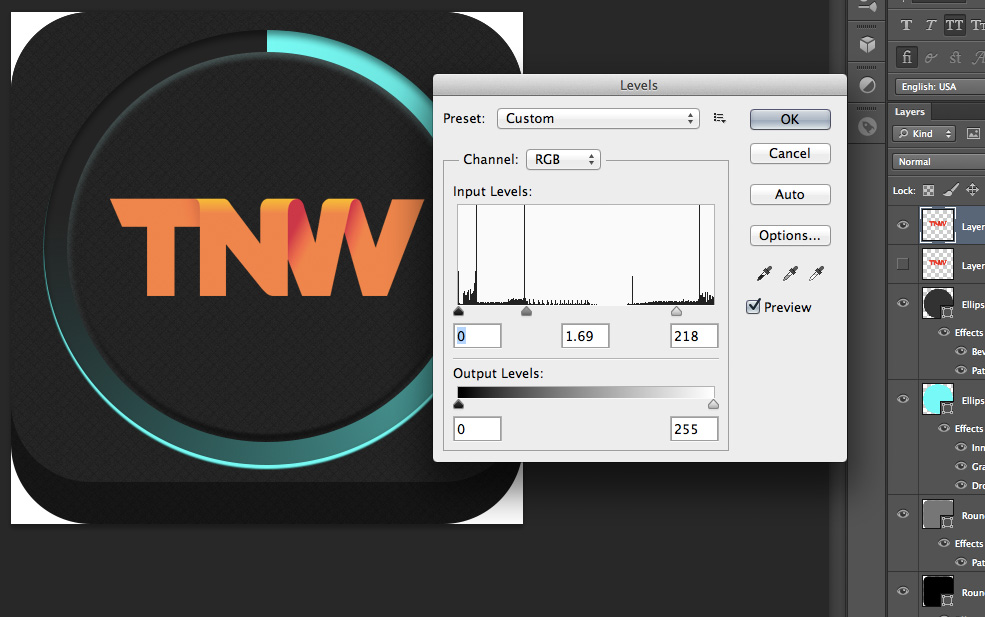Screen dimensions: 985x617
Task: Show the hidden TNW layer
Action: (903, 264)
